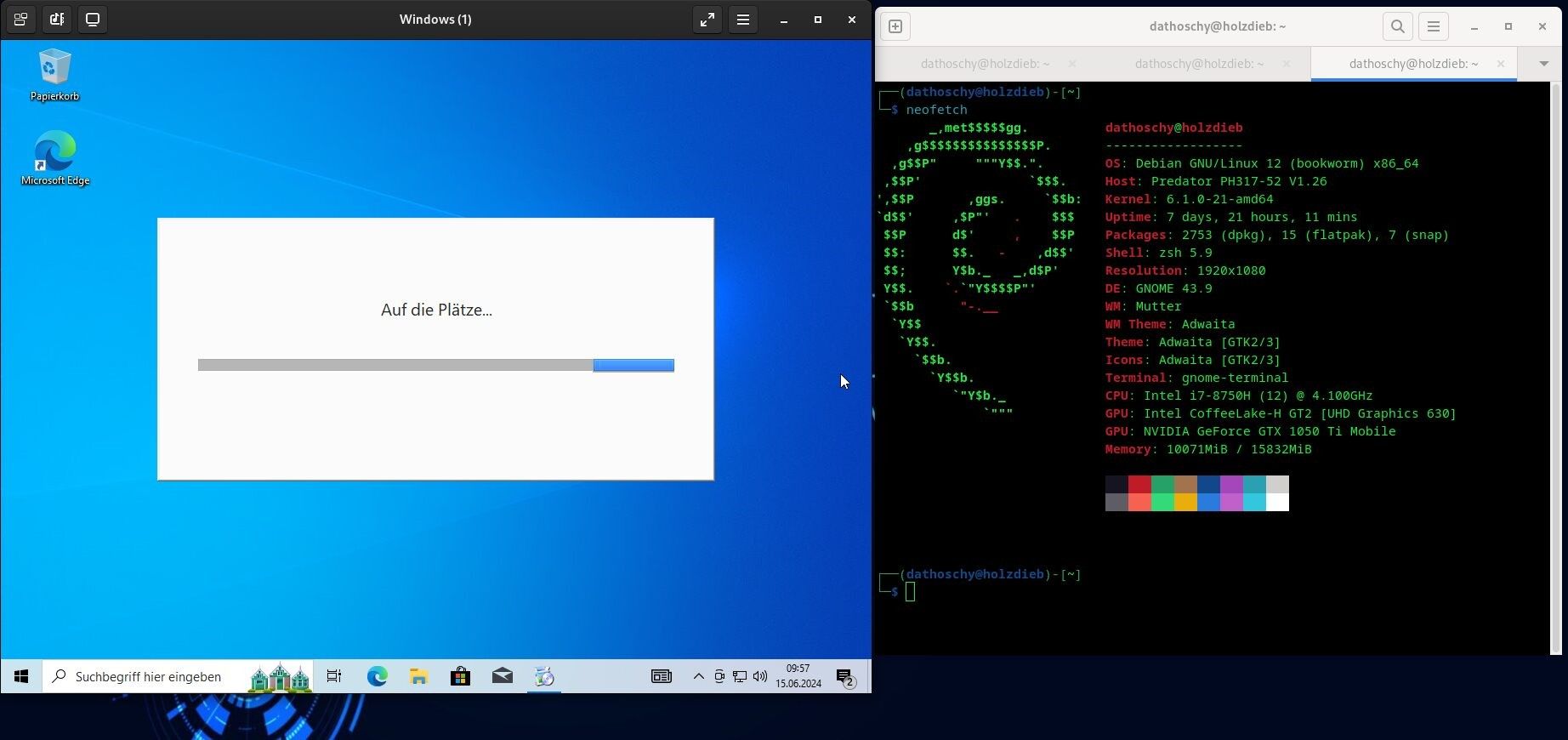The width and height of the screenshot is (1568, 740).
Task: Open Task View in the Windows taskbar
Action: point(334,676)
